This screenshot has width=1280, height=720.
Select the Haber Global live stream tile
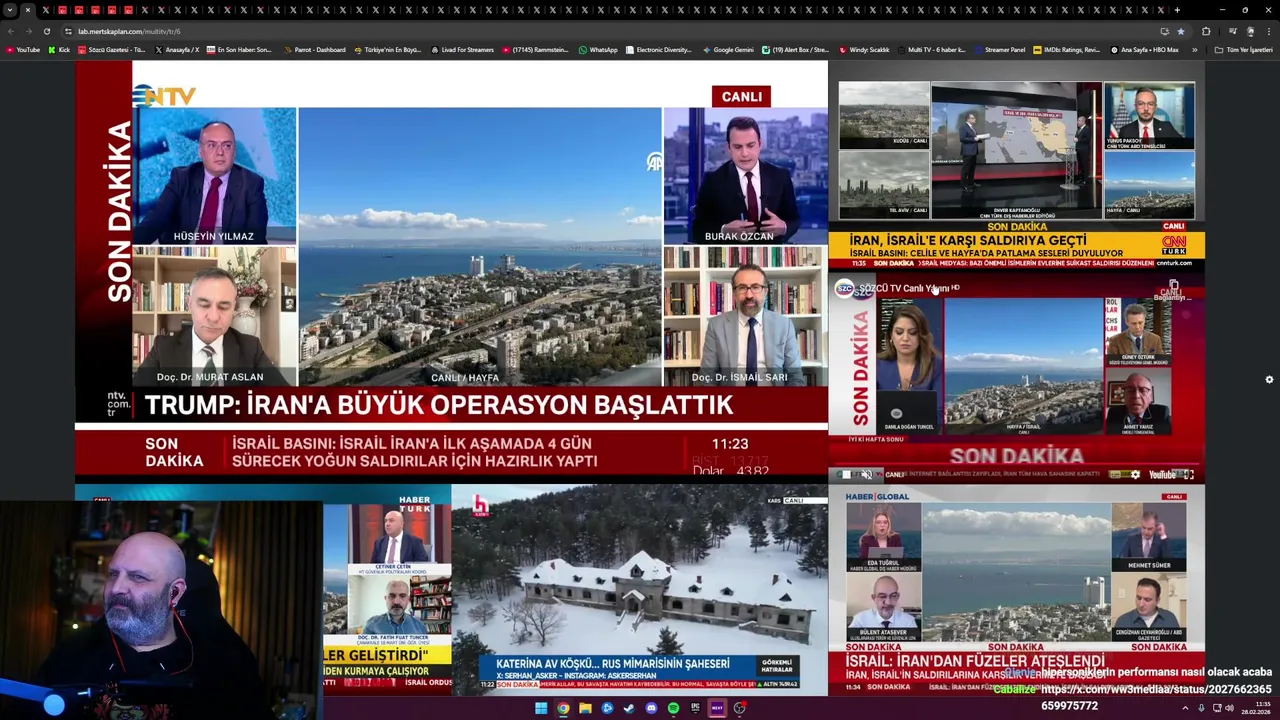pos(1016,590)
